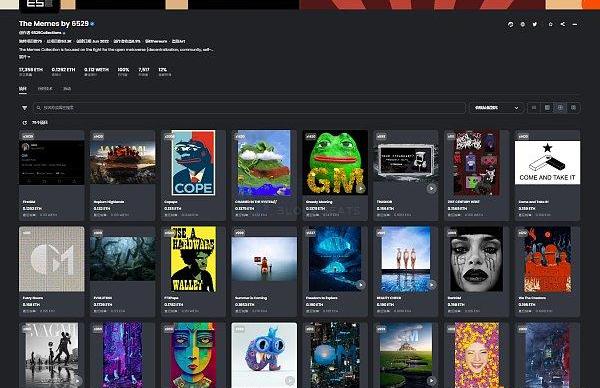Add collection to watchlist star icon

tap(550, 24)
